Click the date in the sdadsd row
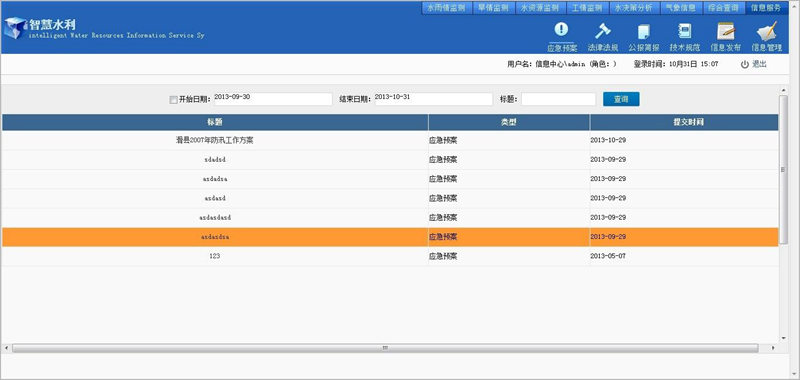Image resolution: width=800 pixels, height=380 pixels. [608, 160]
